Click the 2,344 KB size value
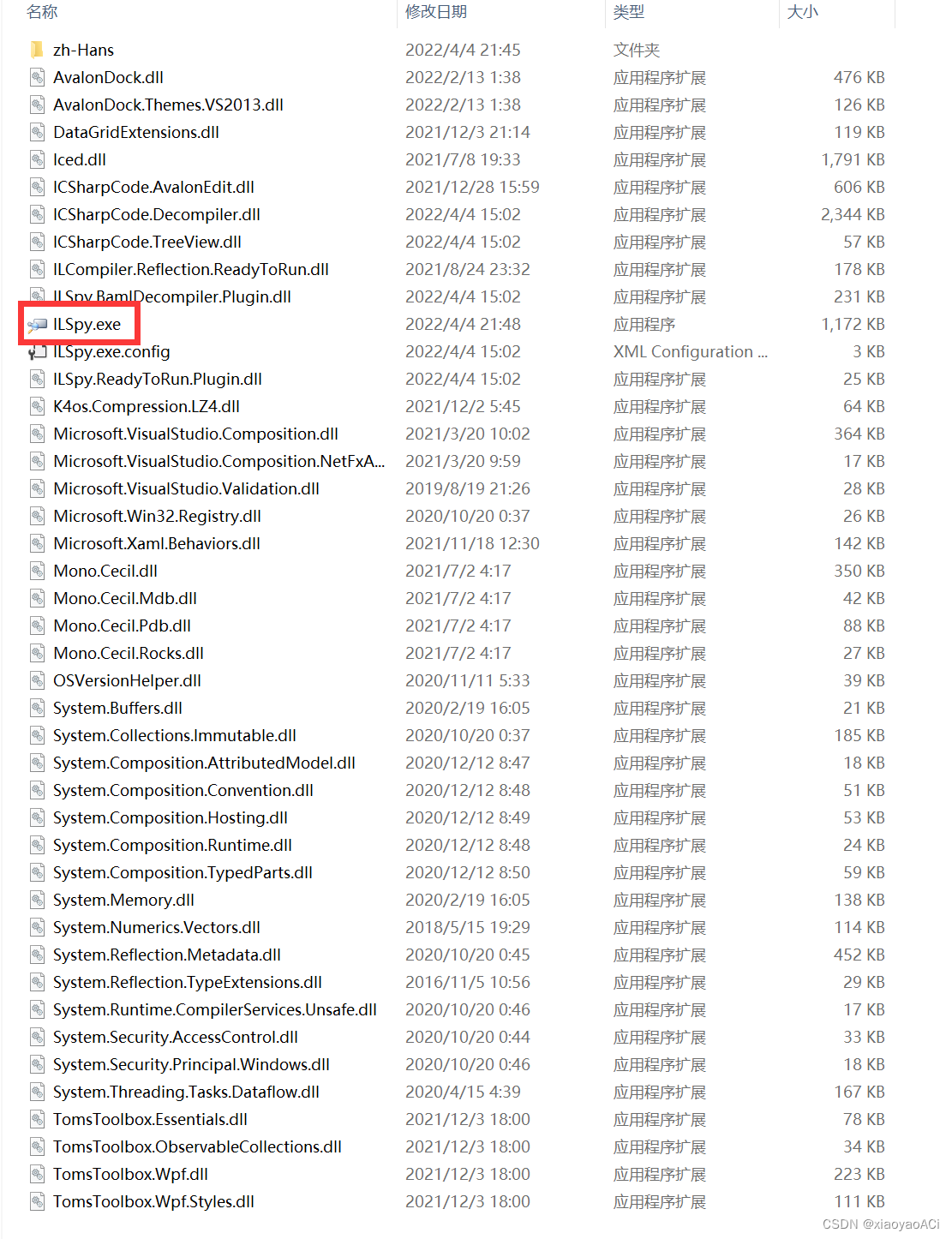952x1239 pixels. click(x=853, y=214)
